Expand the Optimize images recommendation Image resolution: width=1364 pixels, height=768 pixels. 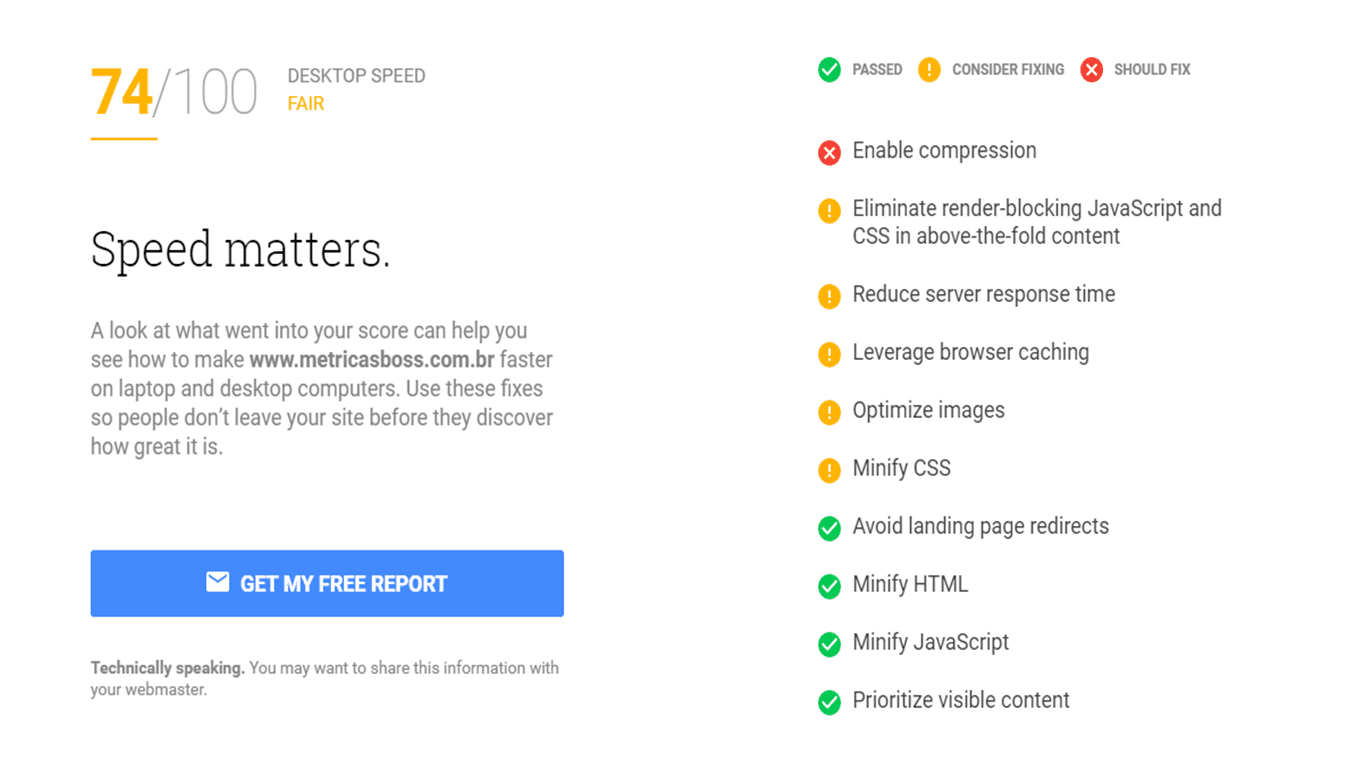point(928,410)
